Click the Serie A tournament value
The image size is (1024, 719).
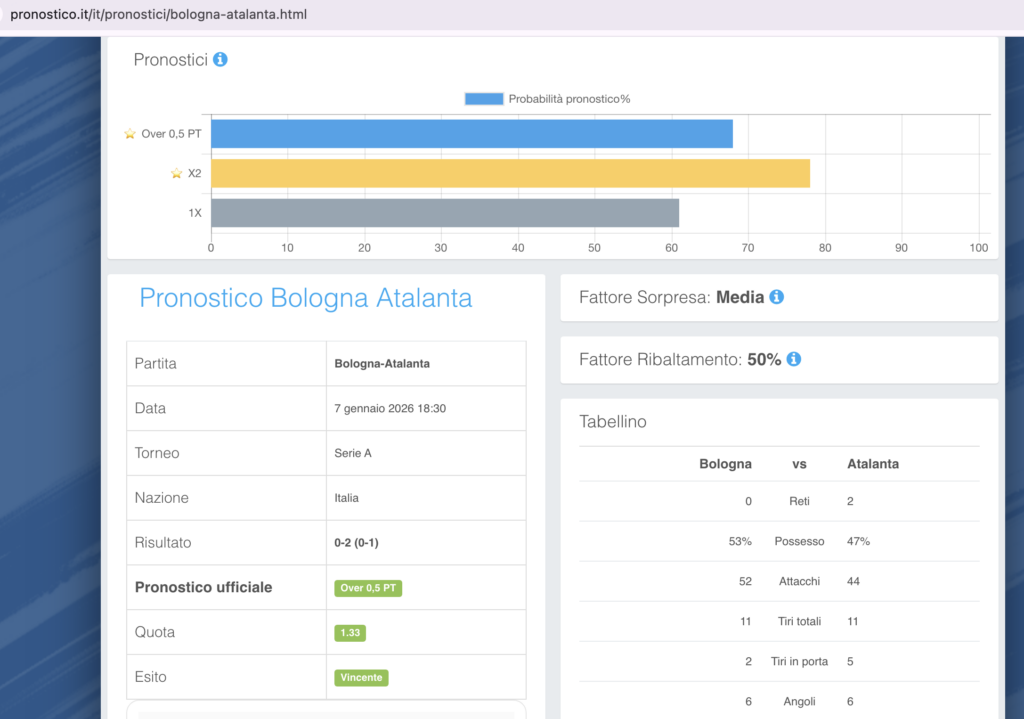click(353, 453)
